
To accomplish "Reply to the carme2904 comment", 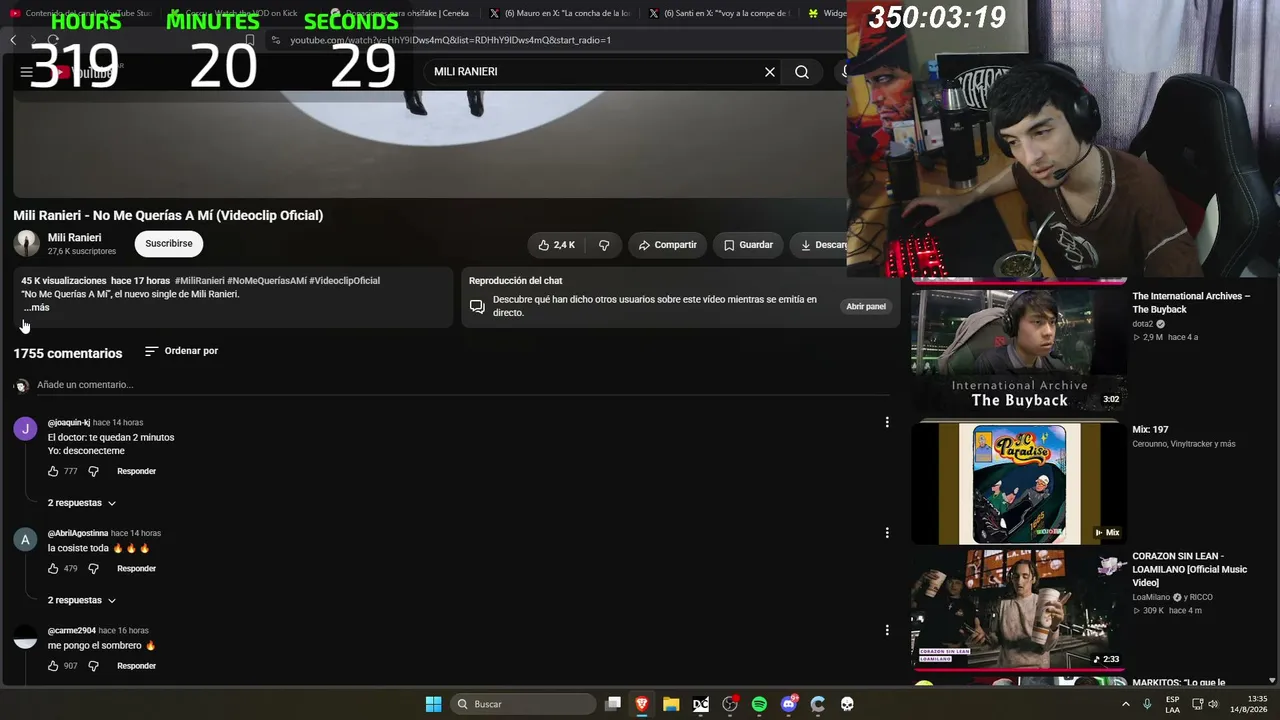I will click(x=136, y=666).
